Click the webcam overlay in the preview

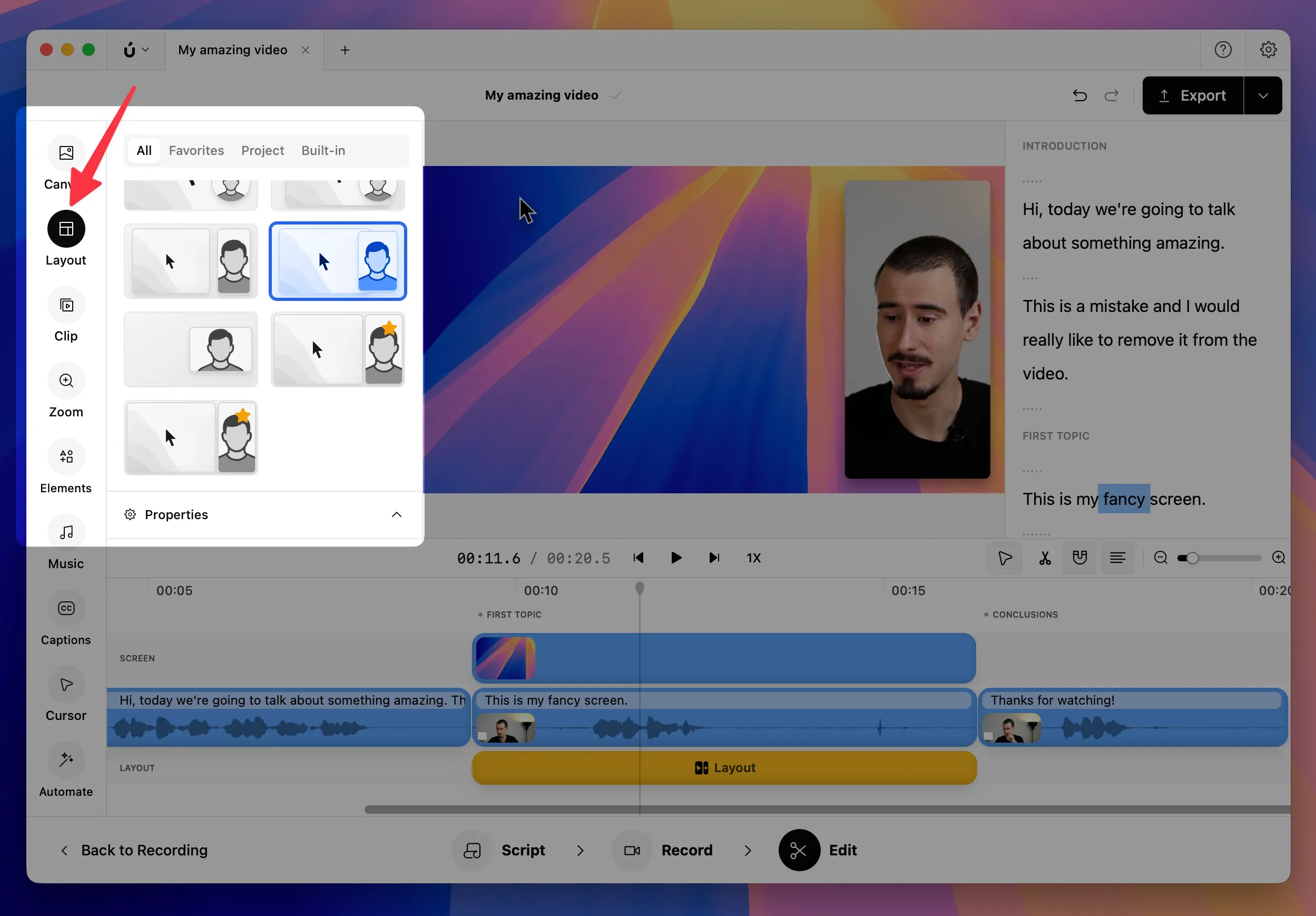coord(917,330)
